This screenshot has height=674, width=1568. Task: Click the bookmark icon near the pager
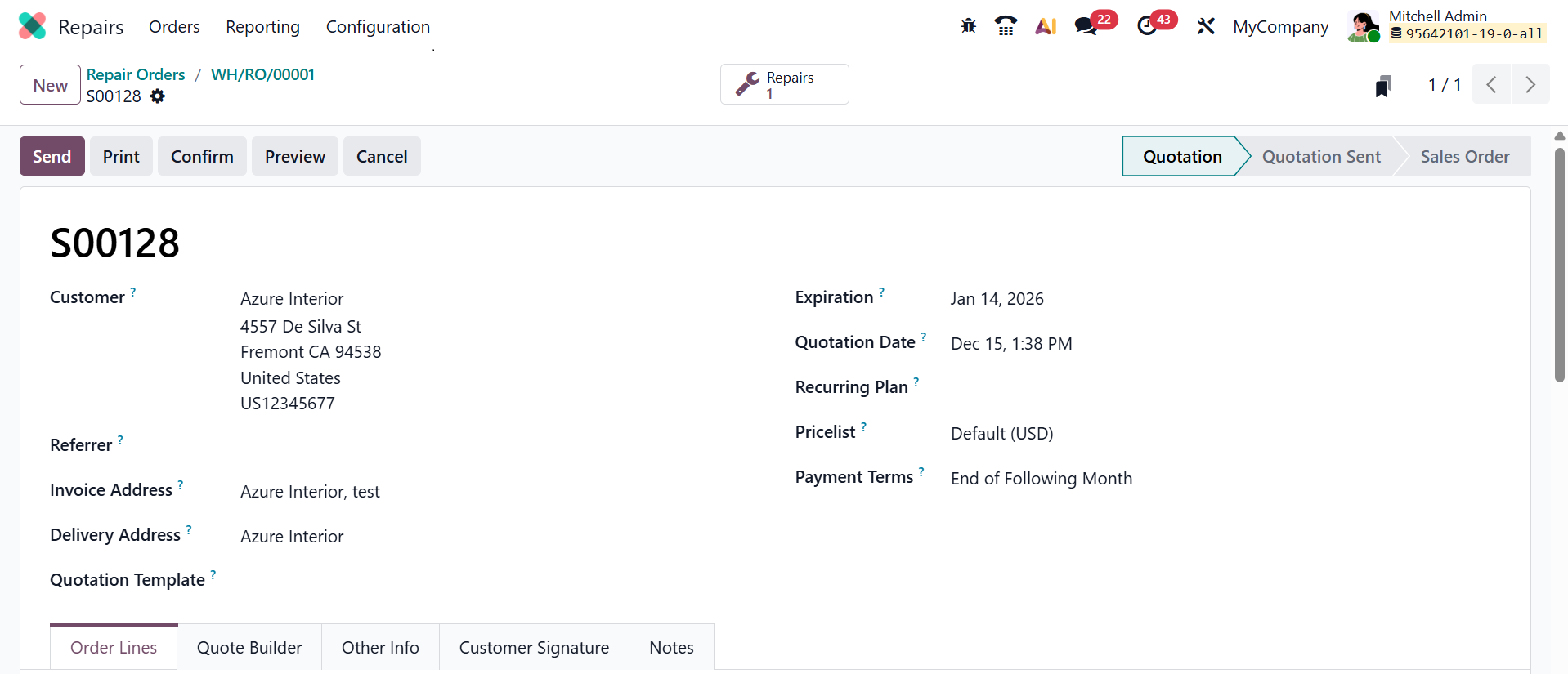1382,86
